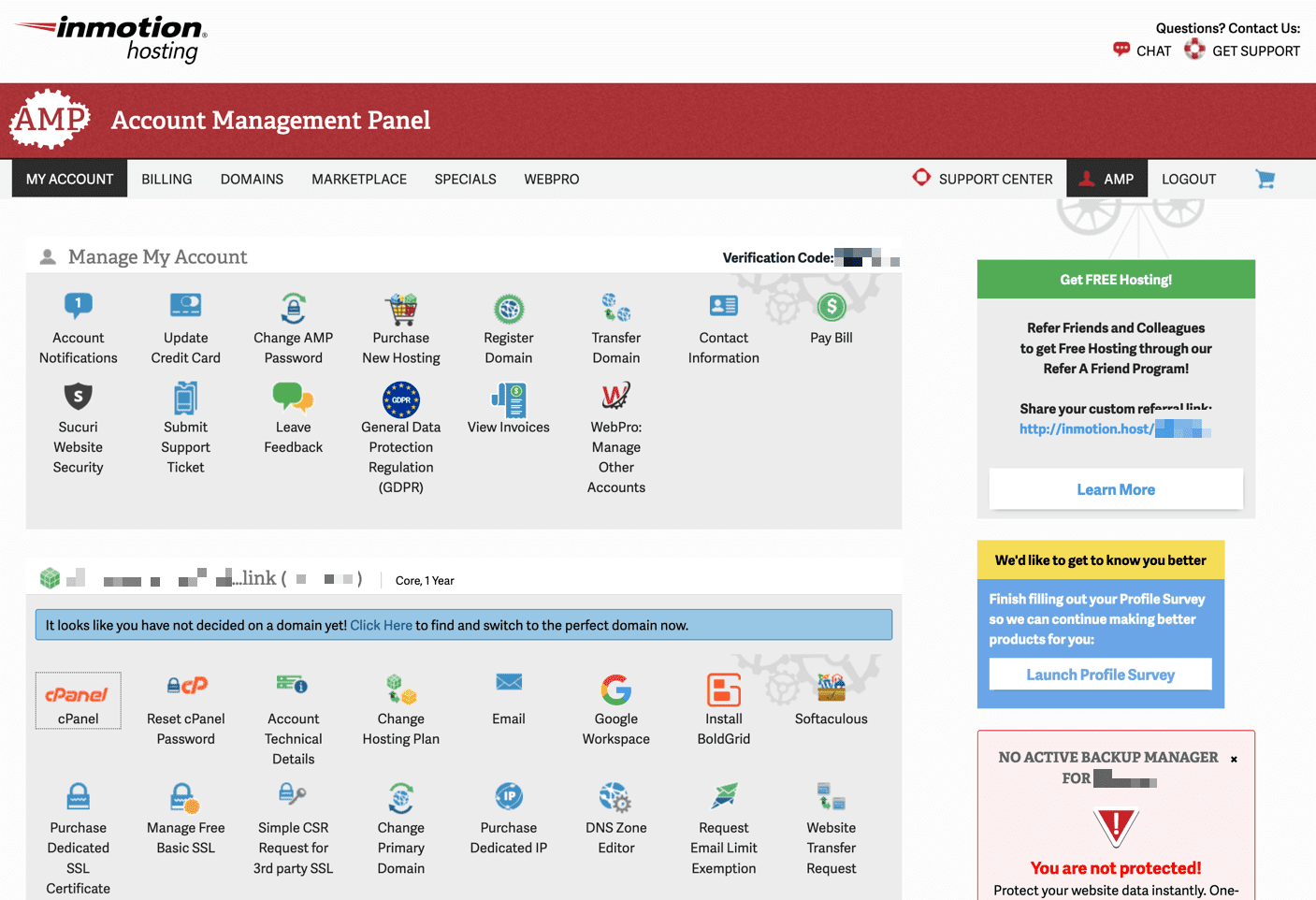
Task: Open Account Technical Details icon
Action: [294, 685]
